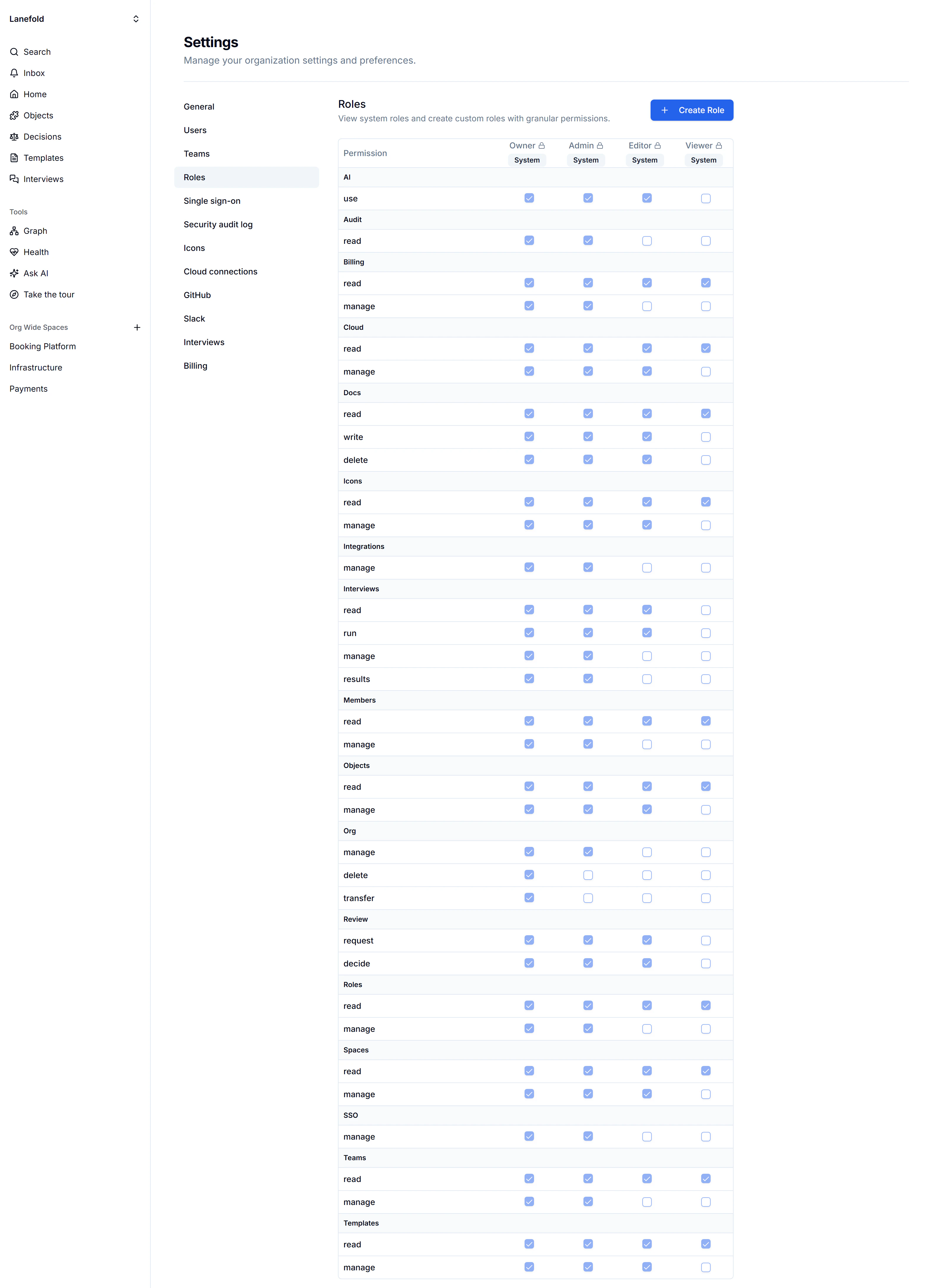Toggle Editor checkbox for Audit read

pyautogui.click(x=647, y=241)
